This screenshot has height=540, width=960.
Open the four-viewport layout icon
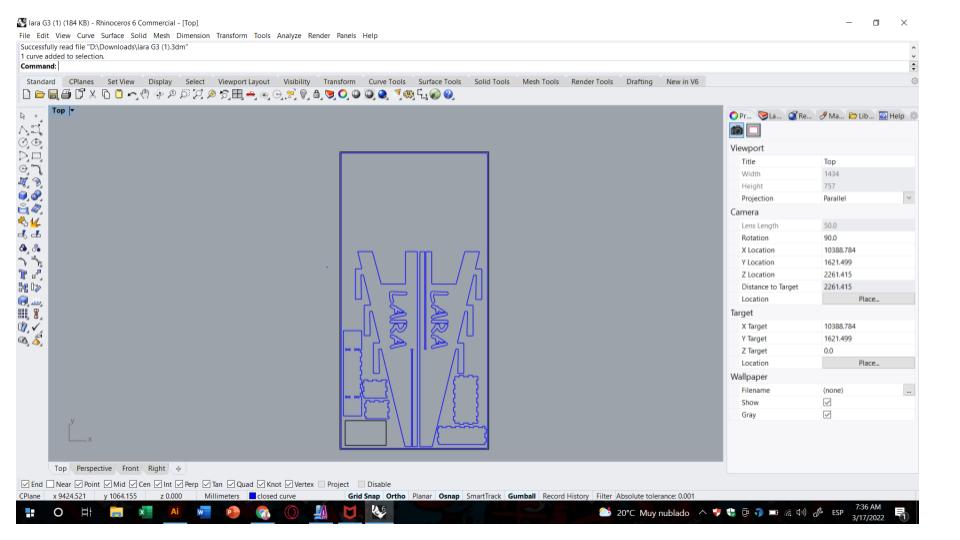[238, 94]
